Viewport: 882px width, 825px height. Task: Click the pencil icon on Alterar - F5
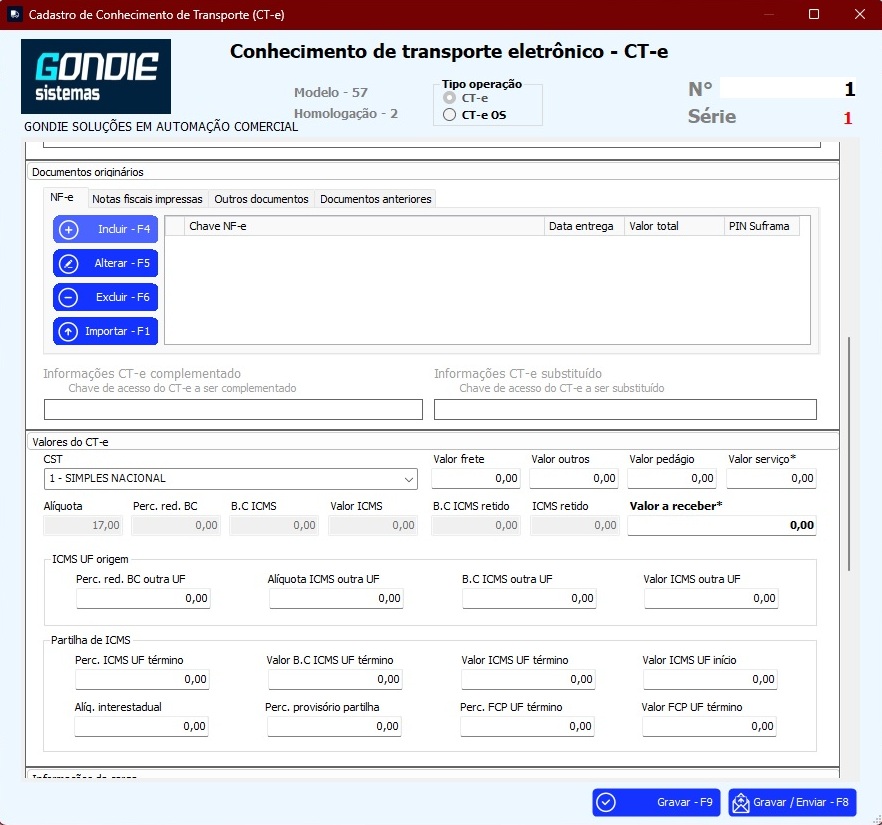coord(69,264)
